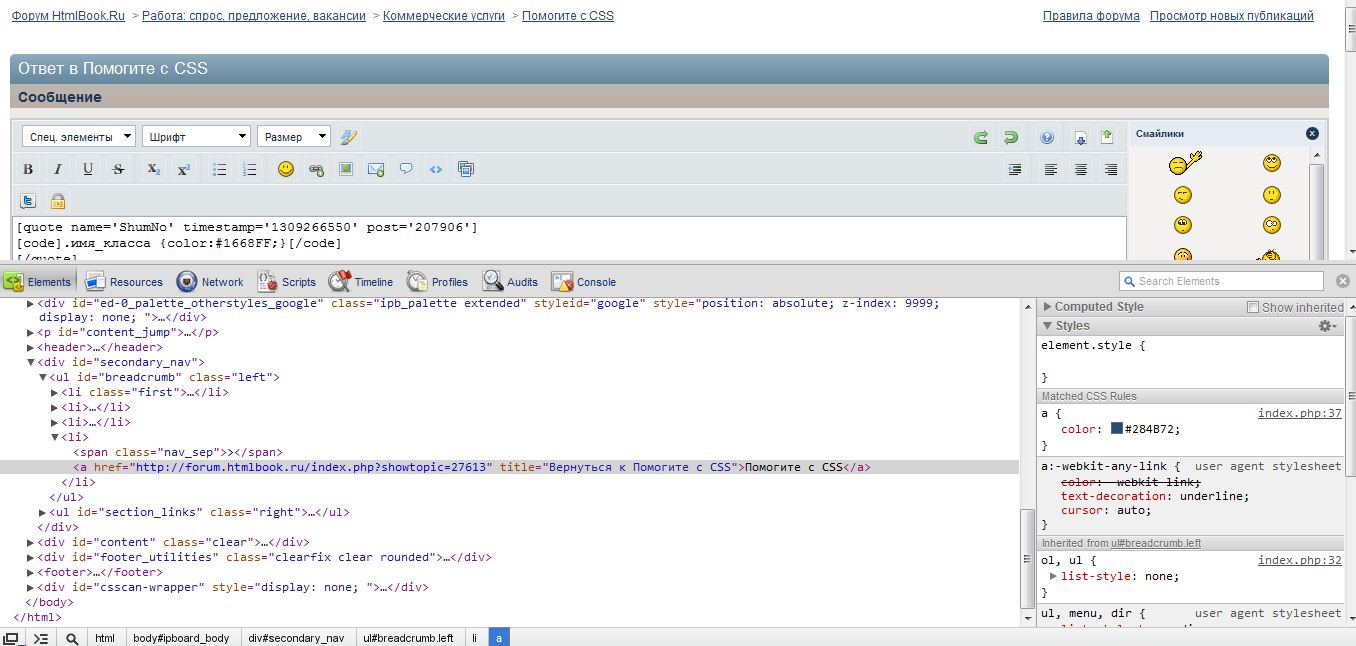Switch to the Network tab in DevTools
The image size is (1356, 646).
pyautogui.click(x=210, y=282)
